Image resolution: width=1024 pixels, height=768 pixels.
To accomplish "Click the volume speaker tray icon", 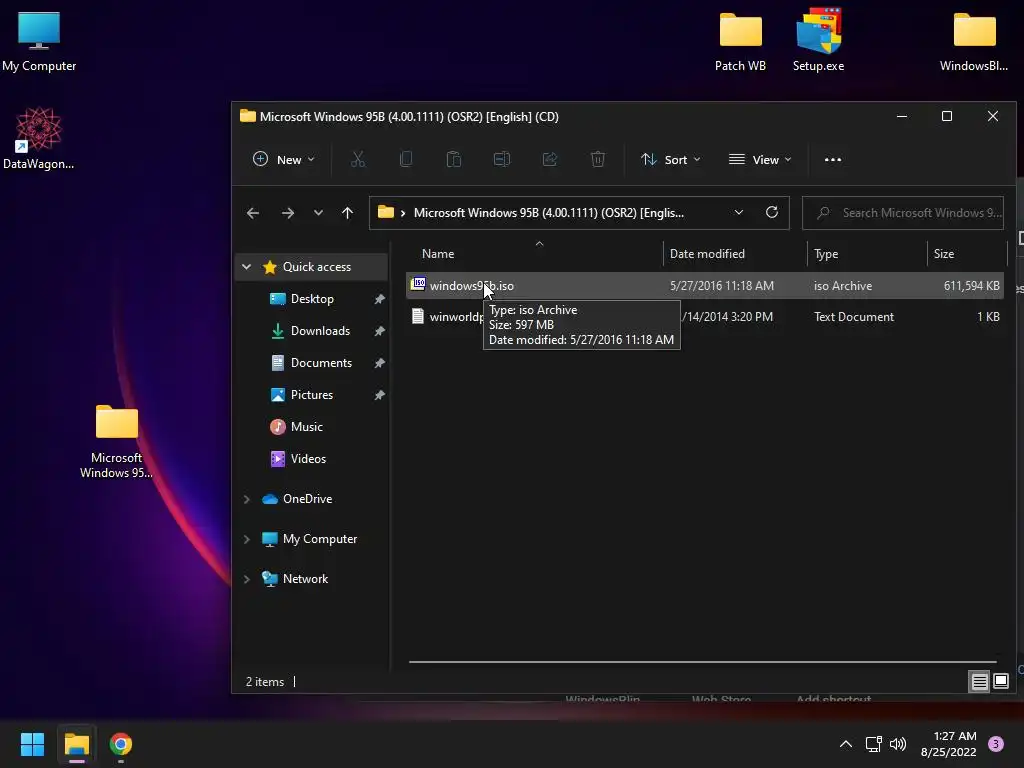I will (x=898, y=744).
